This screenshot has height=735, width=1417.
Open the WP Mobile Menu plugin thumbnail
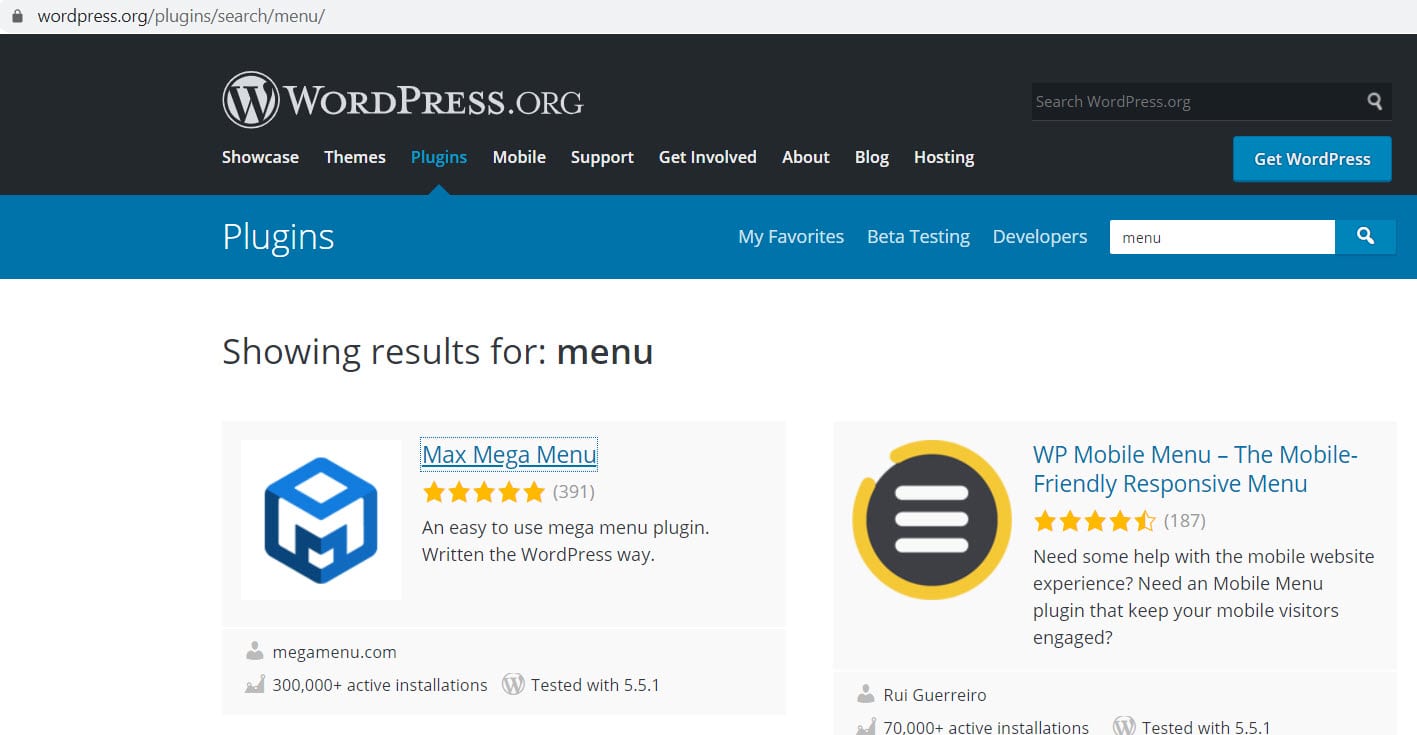pyautogui.click(x=931, y=519)
